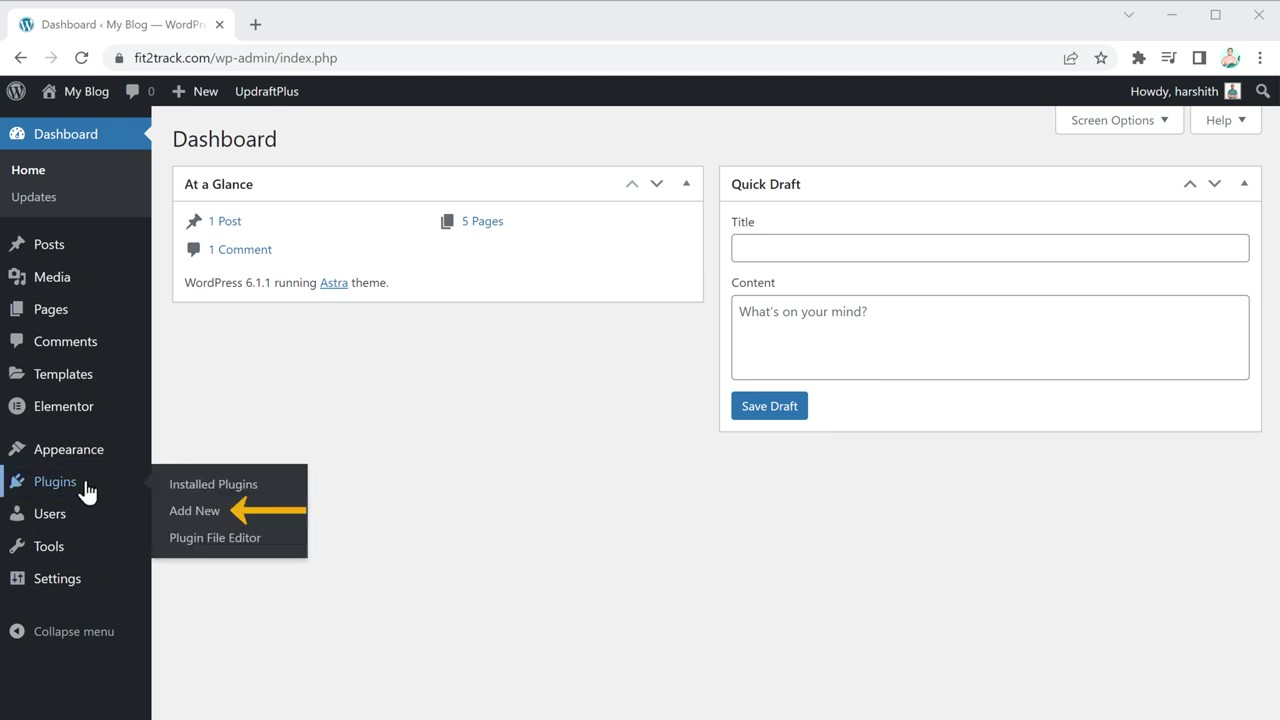Open the Appearance paintbrush icon

point(17,449)
